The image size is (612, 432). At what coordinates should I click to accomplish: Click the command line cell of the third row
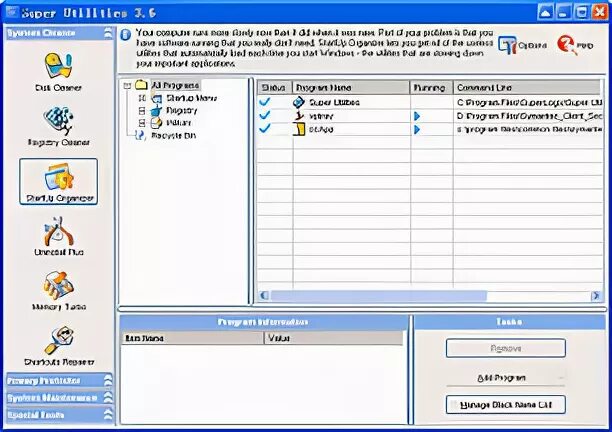[x=529, y=129]
